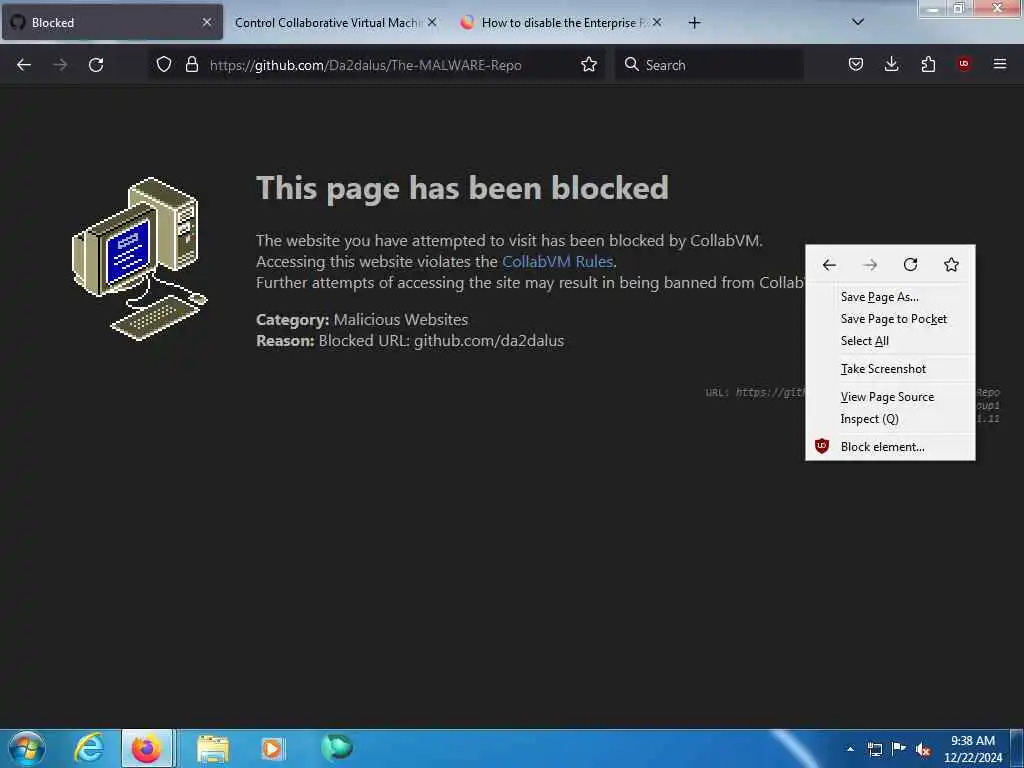Choose uBlock Block element... entry
Viewport: 1024px width, 768px height.
point(890,447)
